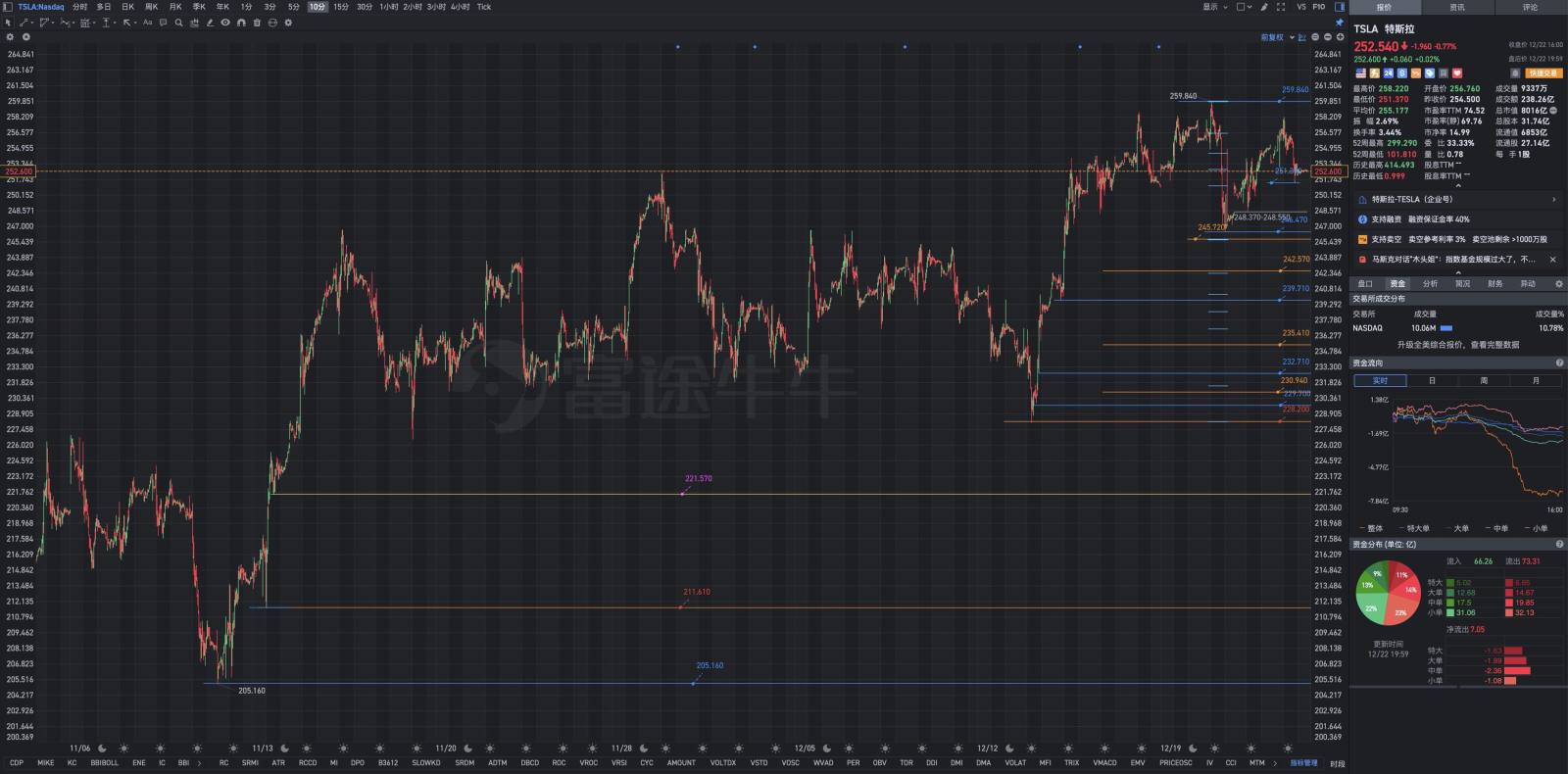Image resolution: width=1568 pixels, height=774 pixels.
Task: Click the 资金流向 help question icon
Action: (1559, 363)
